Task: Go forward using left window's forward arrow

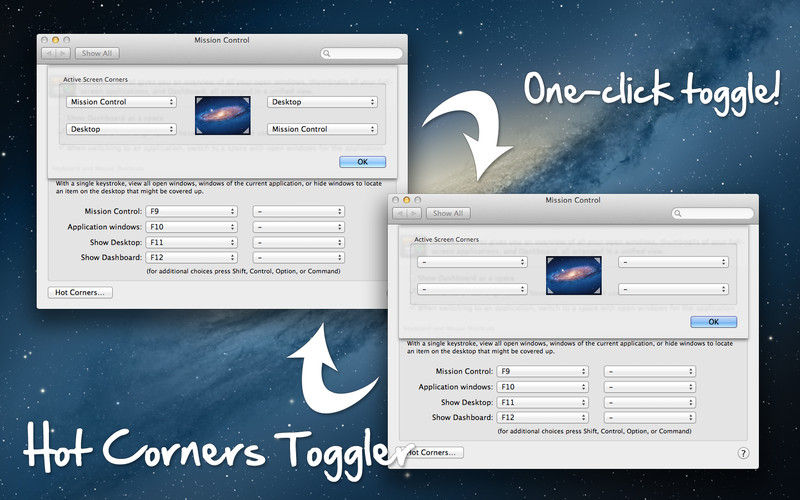Action: 63,53
